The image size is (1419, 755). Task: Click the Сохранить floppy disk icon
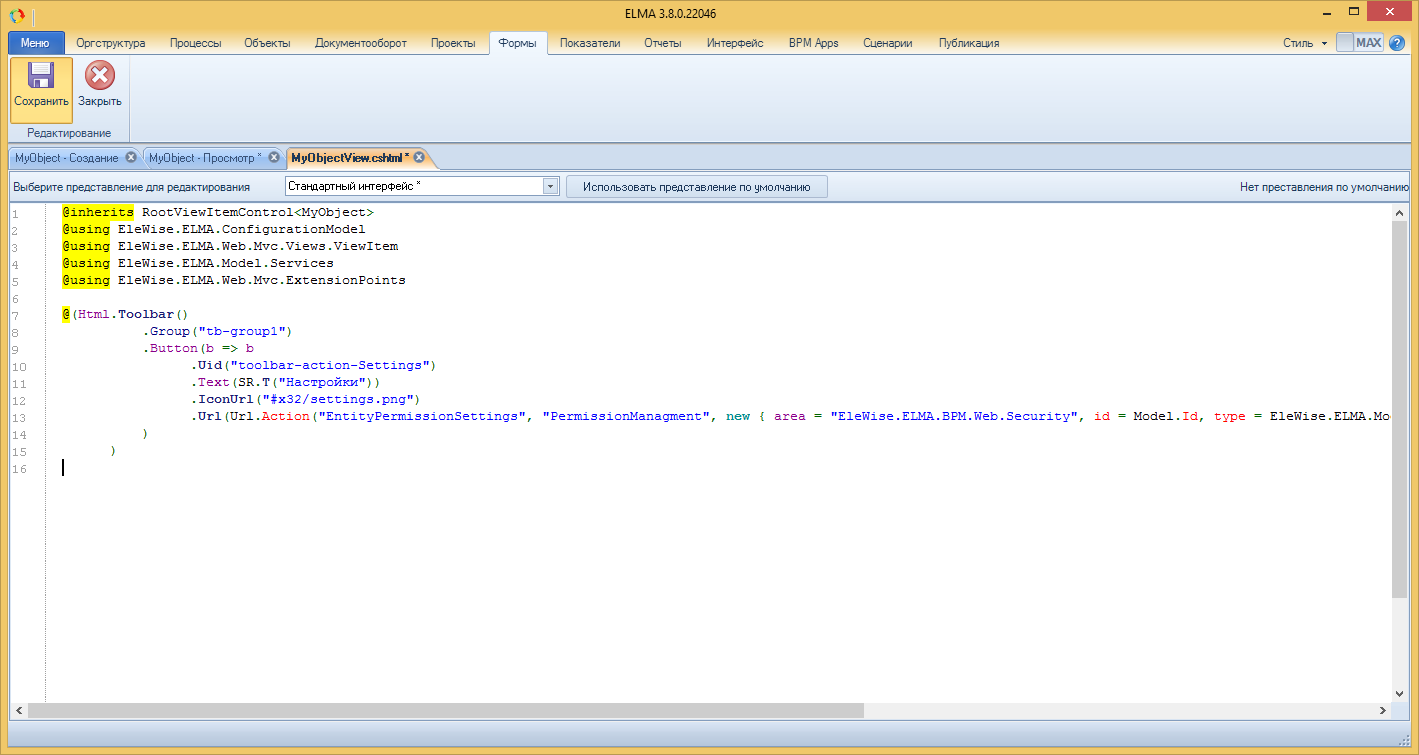click(x=41, y=77)
